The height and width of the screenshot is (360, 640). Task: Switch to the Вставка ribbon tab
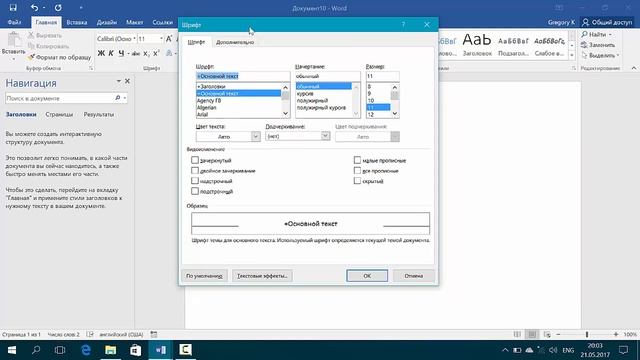click(77, 22)
